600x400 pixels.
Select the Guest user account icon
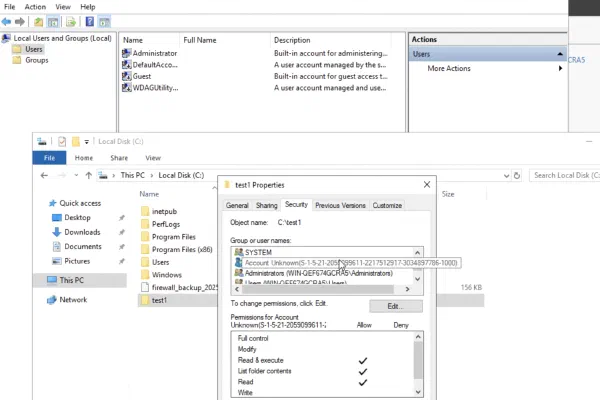coord(126,76)
